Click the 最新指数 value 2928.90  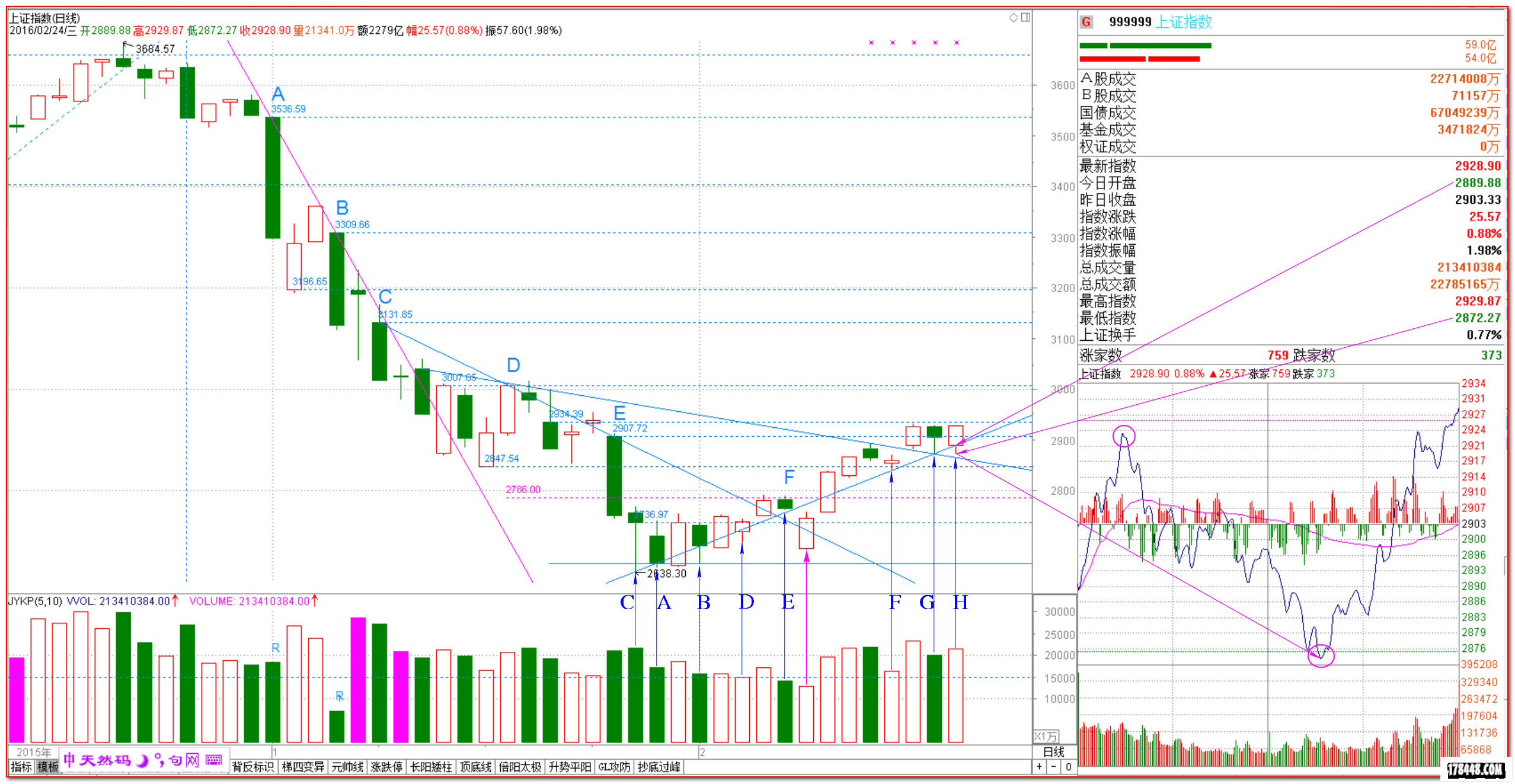[x=1478, y=166]
